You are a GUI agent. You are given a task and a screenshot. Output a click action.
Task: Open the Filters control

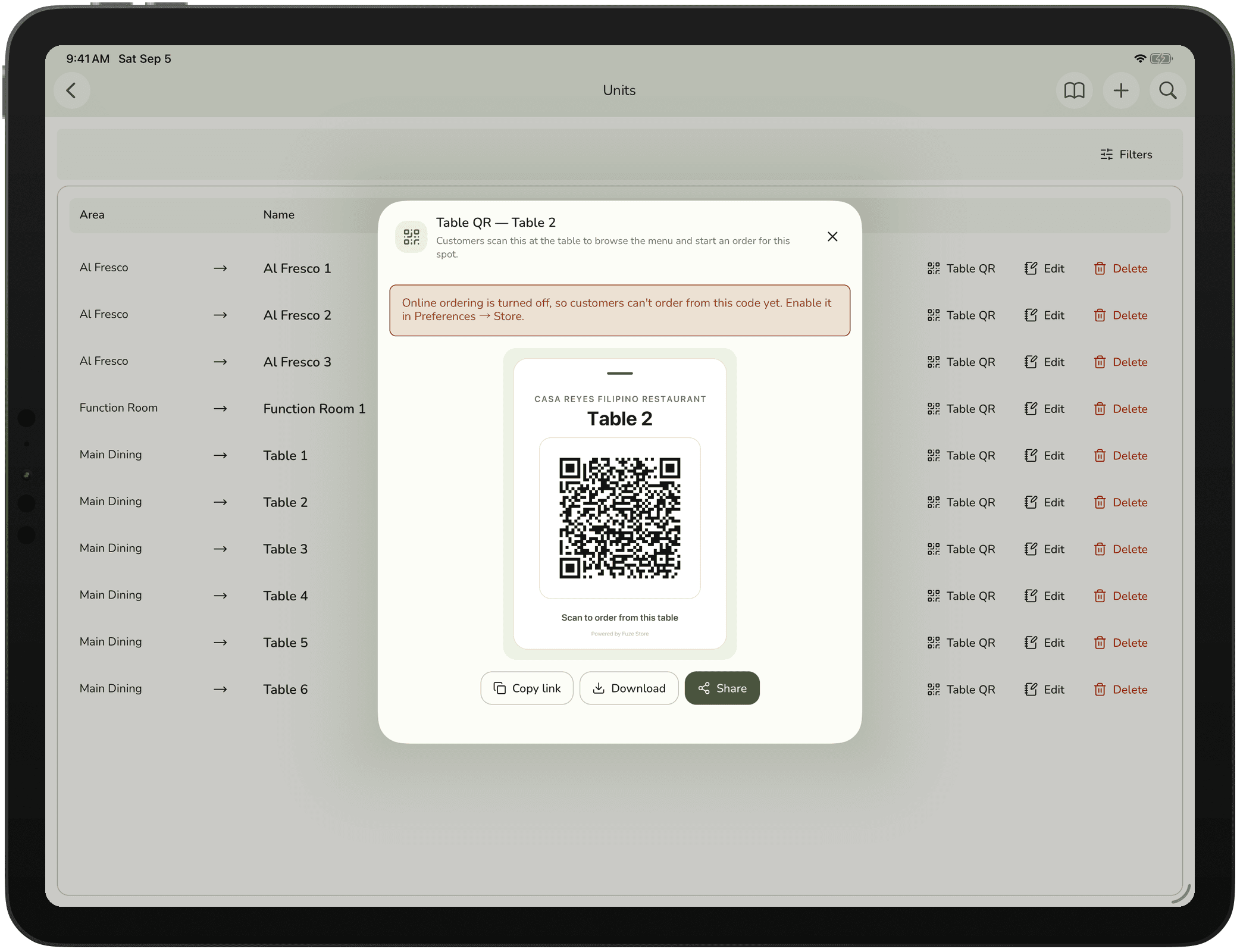pos(1126,155)
